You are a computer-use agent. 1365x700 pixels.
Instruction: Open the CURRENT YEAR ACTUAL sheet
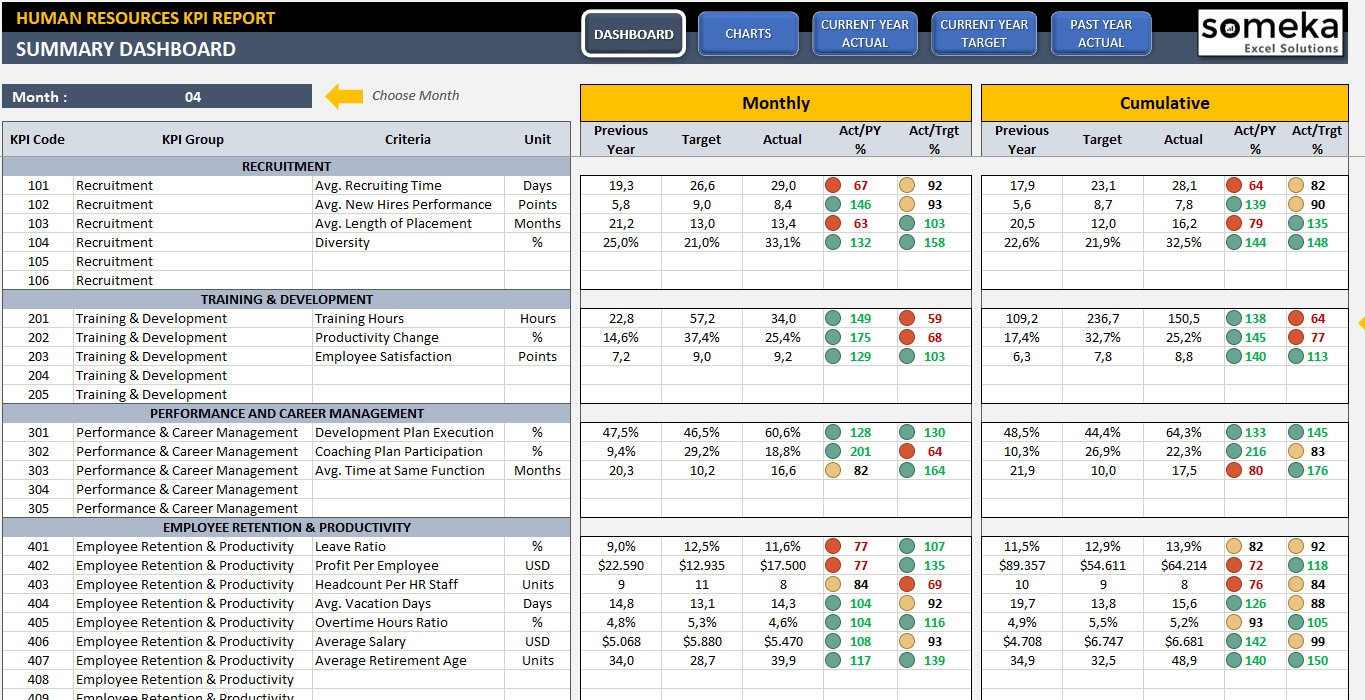coord(864,33)
